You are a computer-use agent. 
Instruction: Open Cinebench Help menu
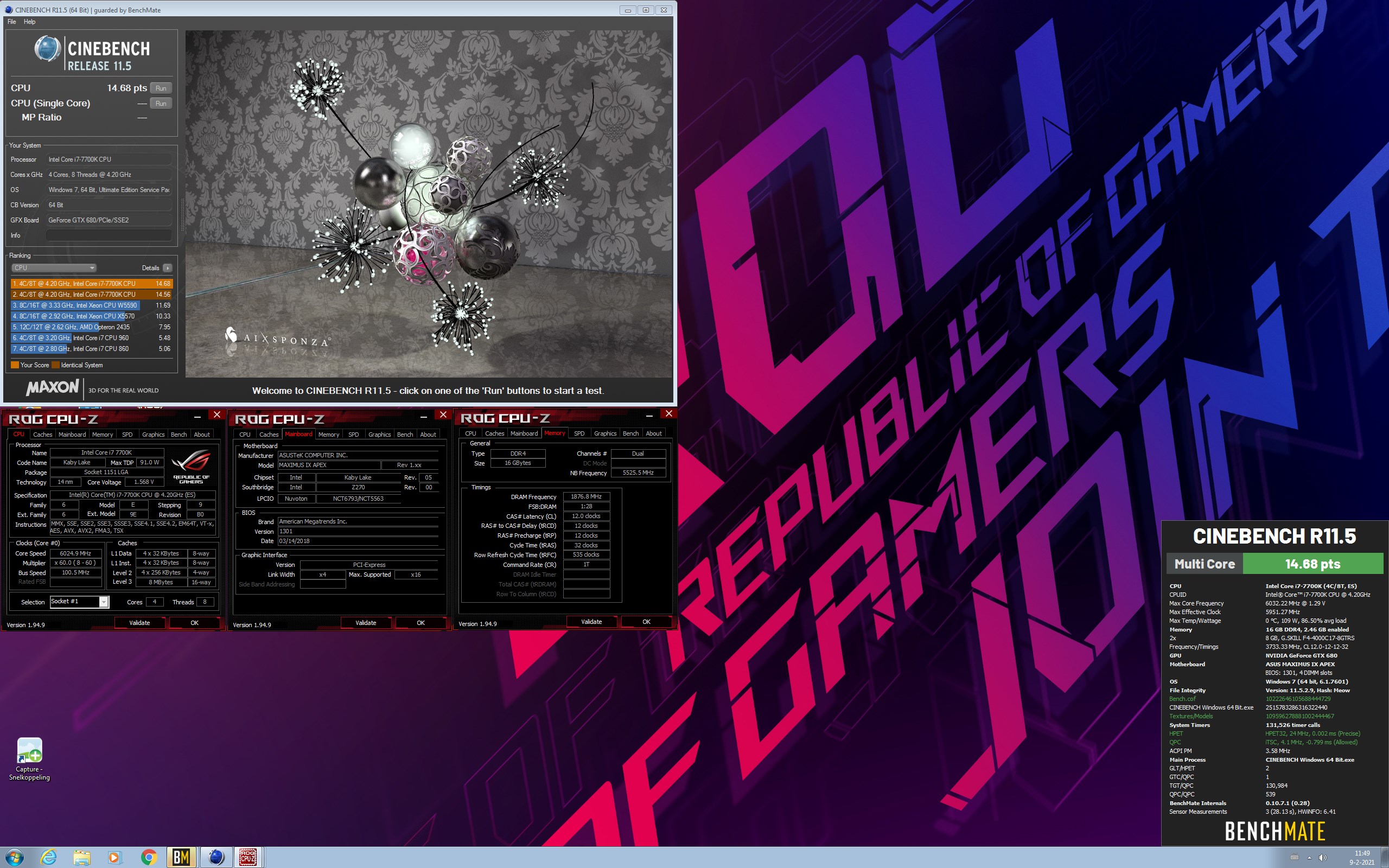tap(29, 22)
